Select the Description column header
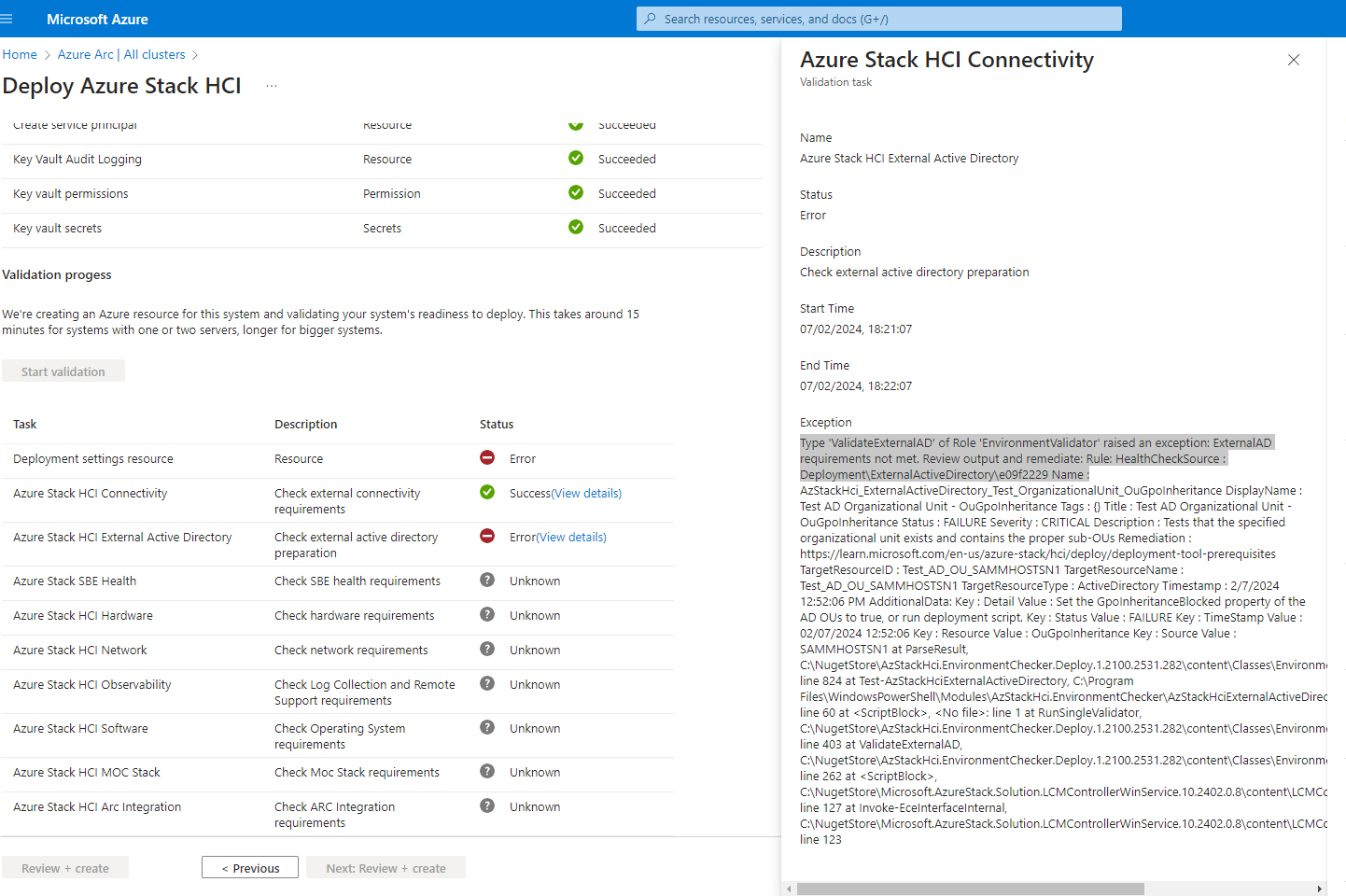Viewport: 1346px width, 896px height. point(306,424)
